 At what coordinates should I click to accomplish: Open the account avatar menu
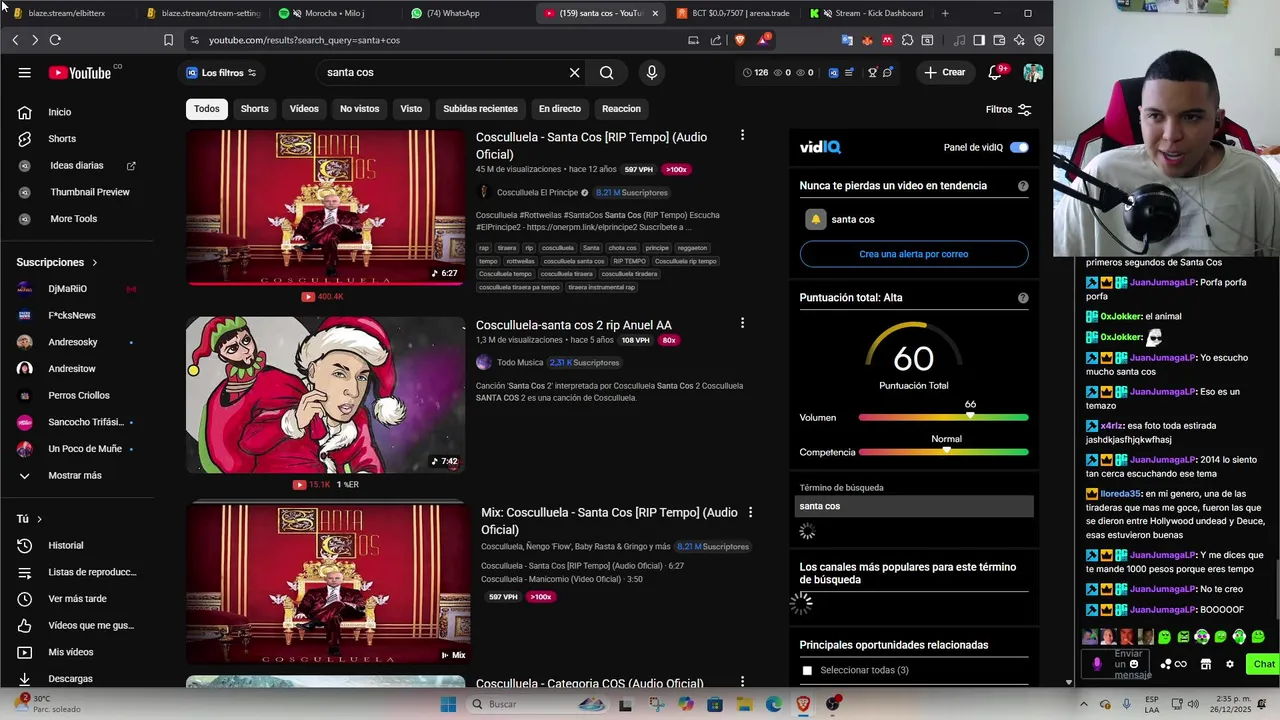(1033, 72)
